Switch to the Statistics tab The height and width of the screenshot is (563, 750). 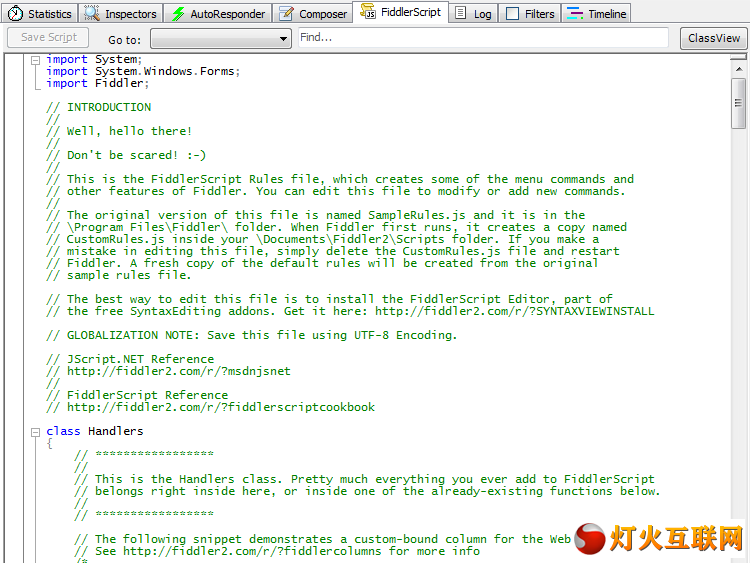40,13
